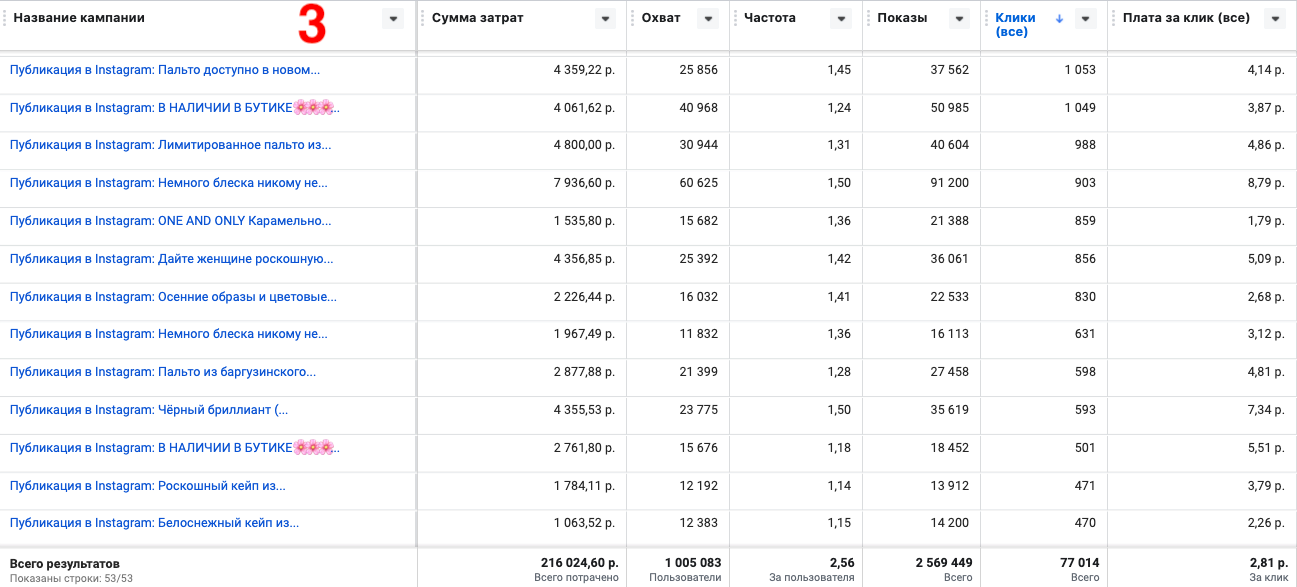Open dropdown arrow for Плата за клик column
This screenshot has width=1297, height=587.
coord(1274,19)
